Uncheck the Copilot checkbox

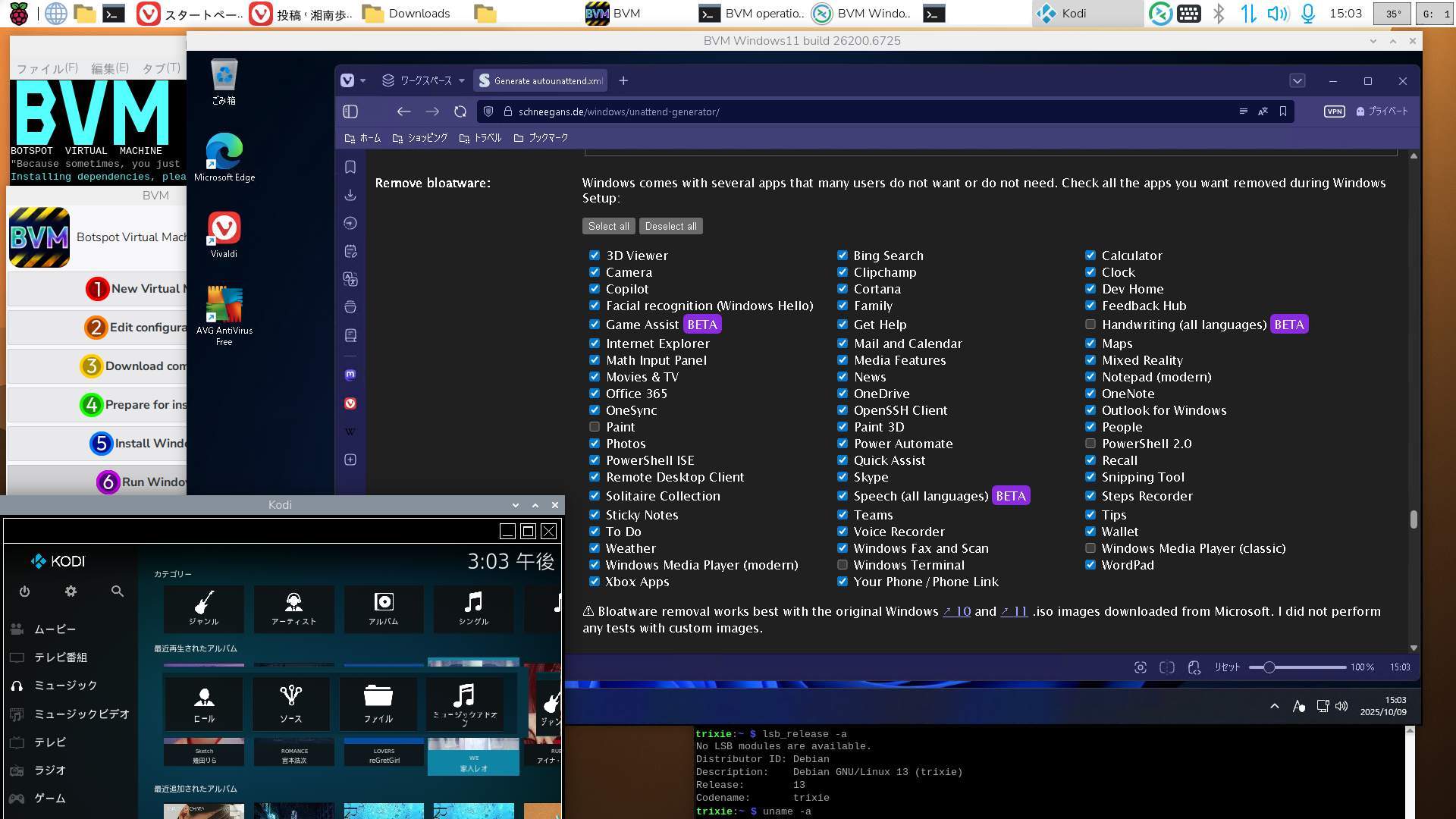click(x=595, y=289)
